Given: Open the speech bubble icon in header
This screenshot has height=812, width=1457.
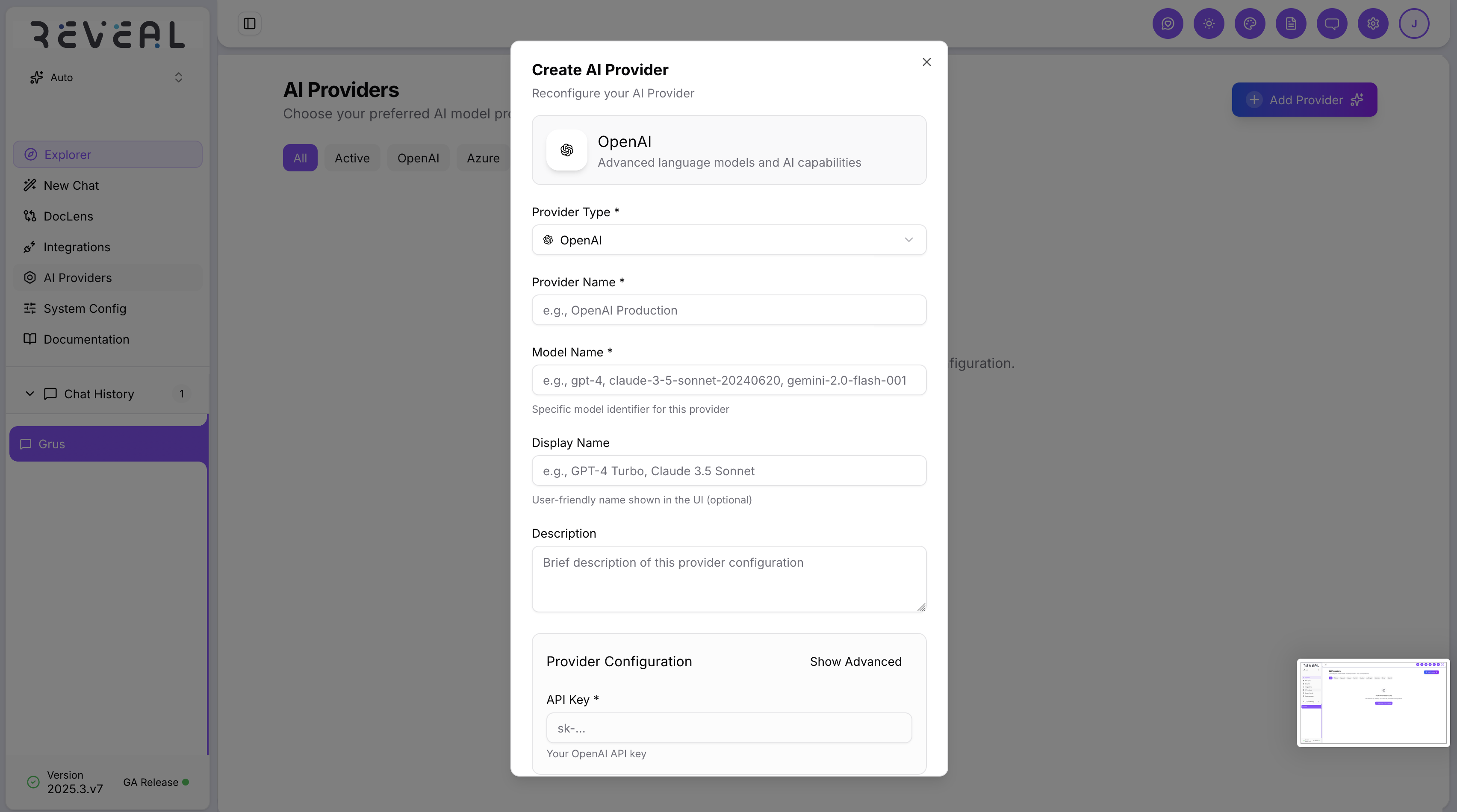Looking at the screenshot, I should 1332,24.
